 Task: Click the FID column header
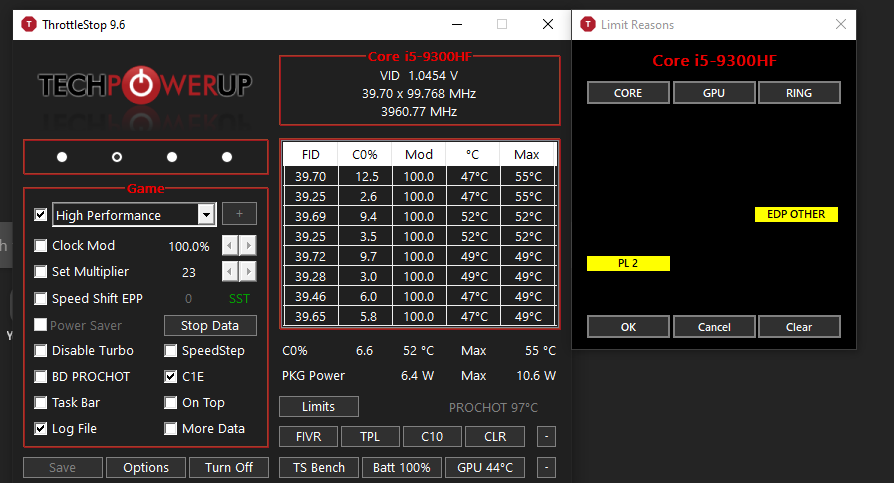[311, 155]
